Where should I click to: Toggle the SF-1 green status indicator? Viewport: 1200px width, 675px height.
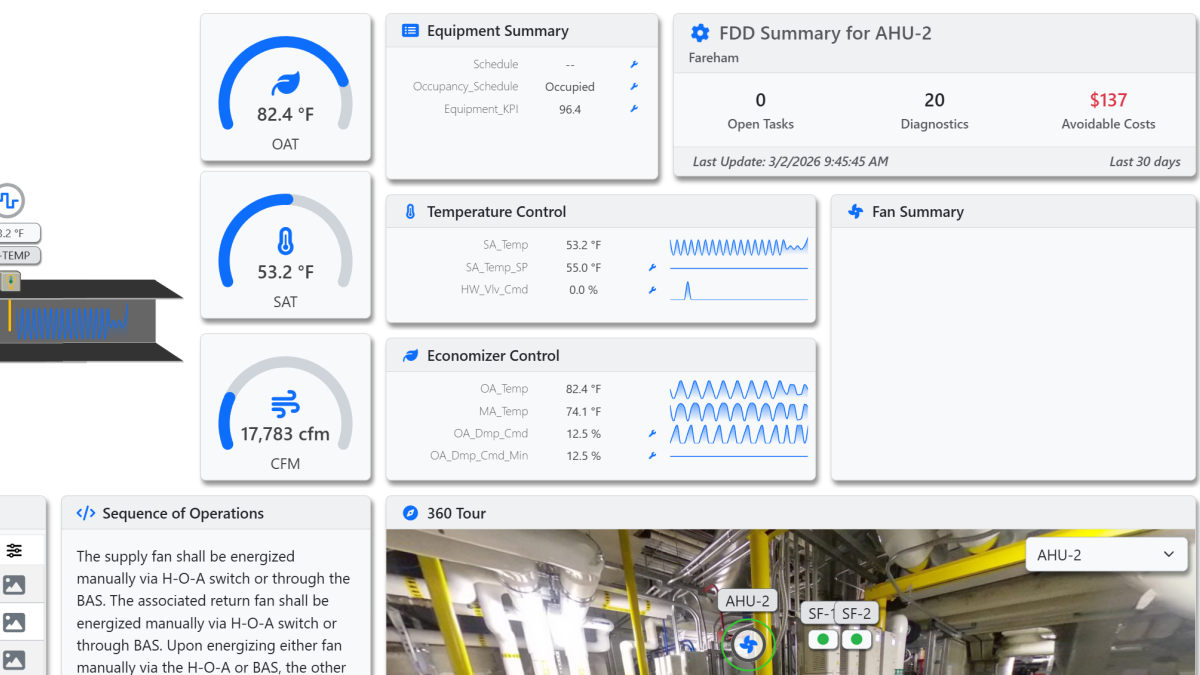point(821,637)
